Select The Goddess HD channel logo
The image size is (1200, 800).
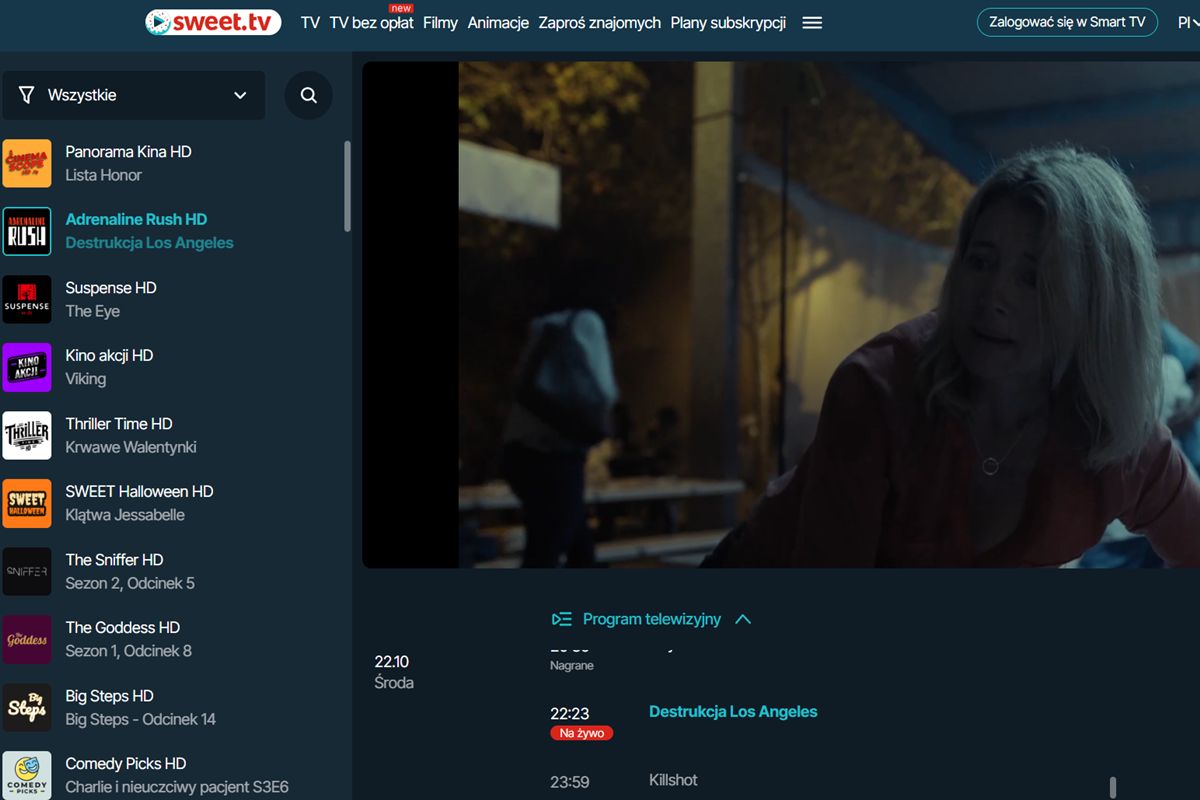pyautogui.click(x=27, y=639)
